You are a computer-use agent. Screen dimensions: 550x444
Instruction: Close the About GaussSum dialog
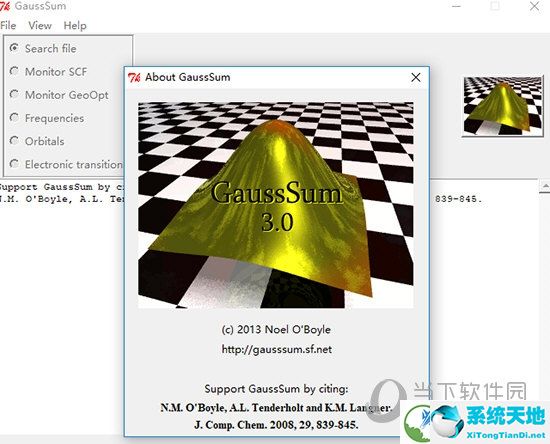pyautogui.click(x=416, y=77)
